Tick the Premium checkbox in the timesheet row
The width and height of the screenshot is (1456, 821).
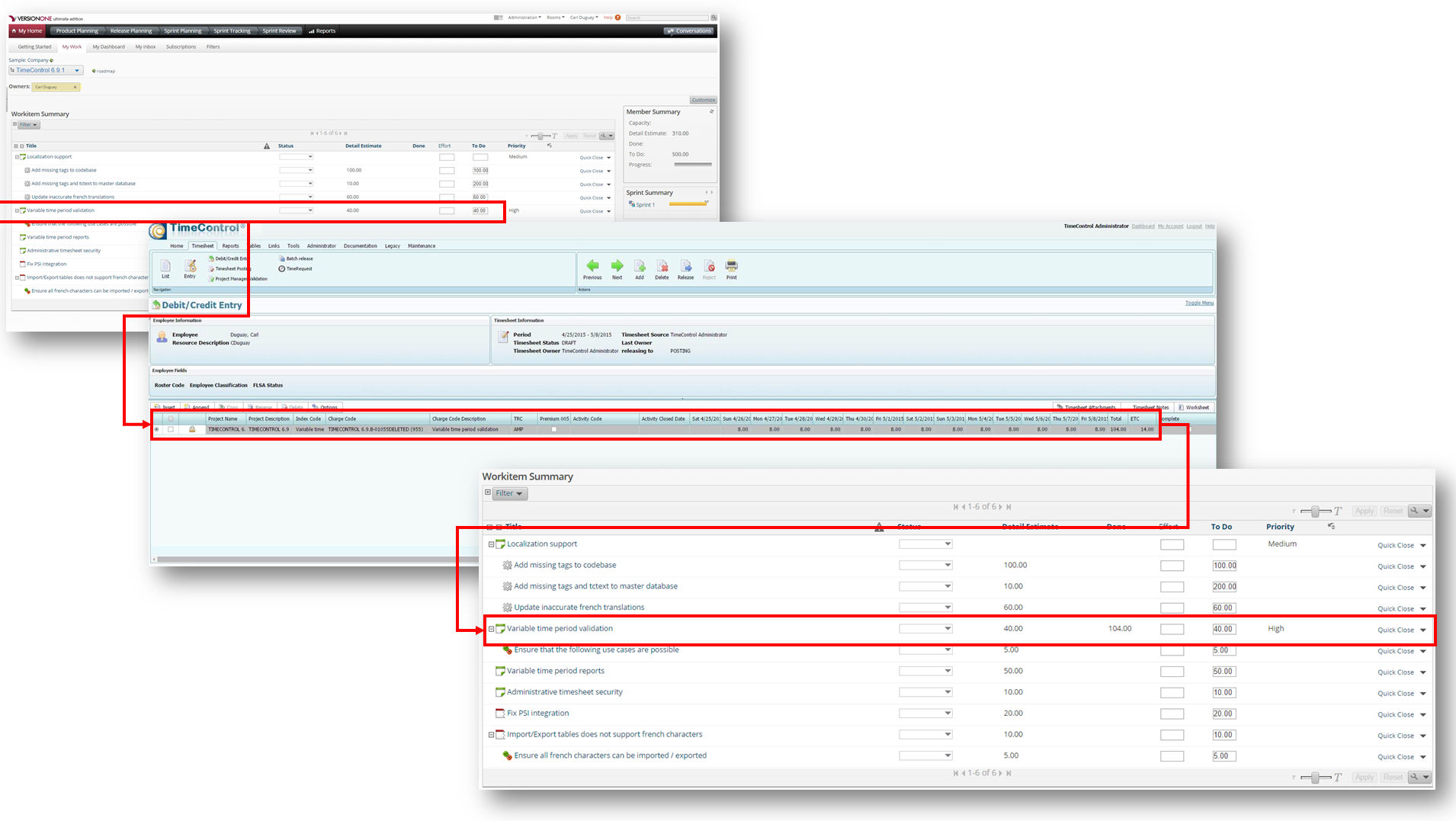(554, 429)
